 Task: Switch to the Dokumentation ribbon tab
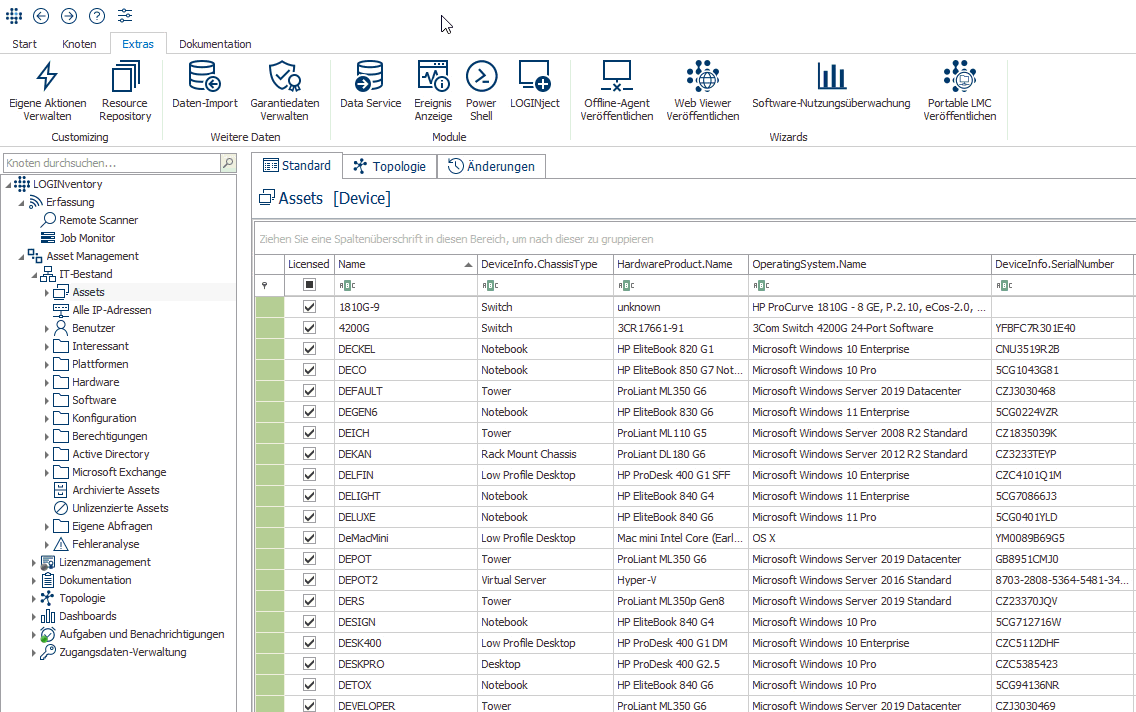(215, 44)
